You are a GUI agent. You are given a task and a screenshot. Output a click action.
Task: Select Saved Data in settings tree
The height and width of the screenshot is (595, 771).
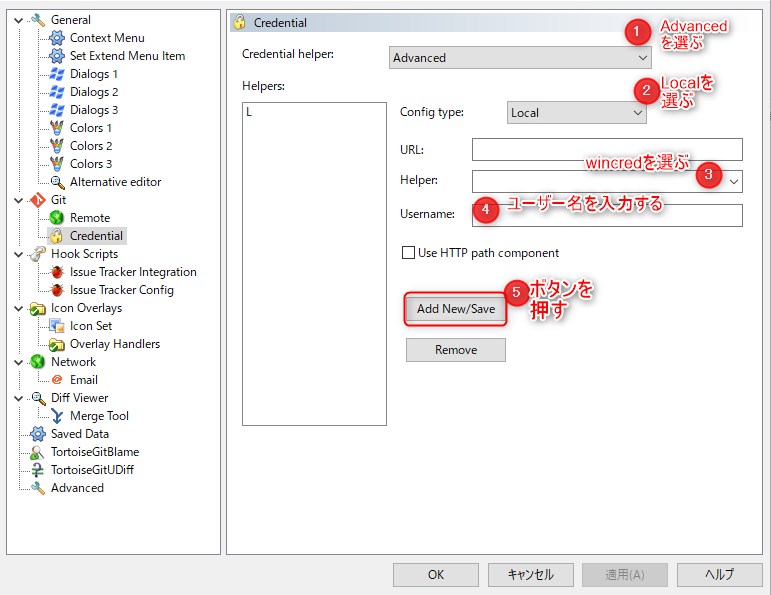(80, 434)
